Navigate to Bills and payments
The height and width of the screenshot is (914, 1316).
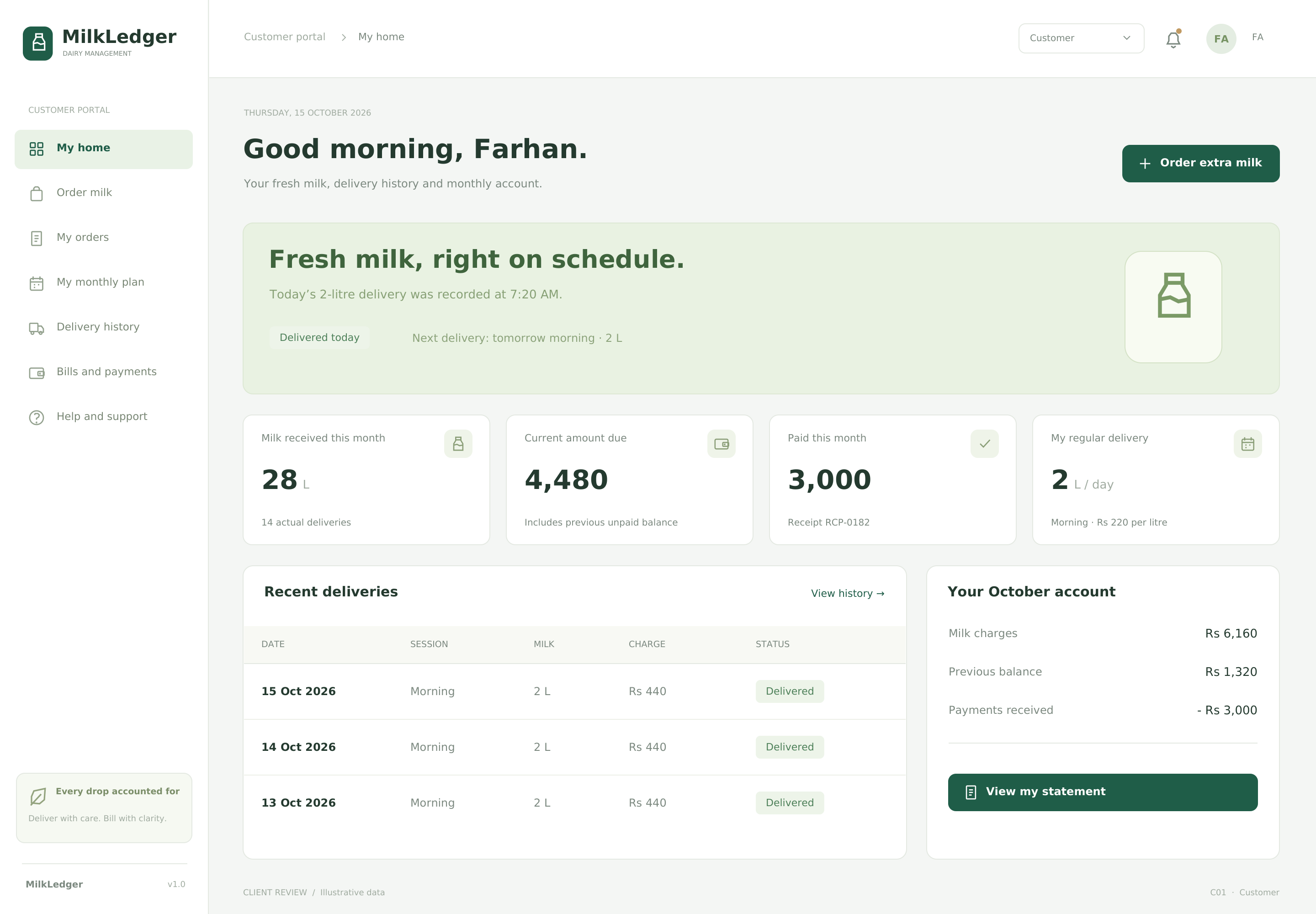click(x=104, y=373)
